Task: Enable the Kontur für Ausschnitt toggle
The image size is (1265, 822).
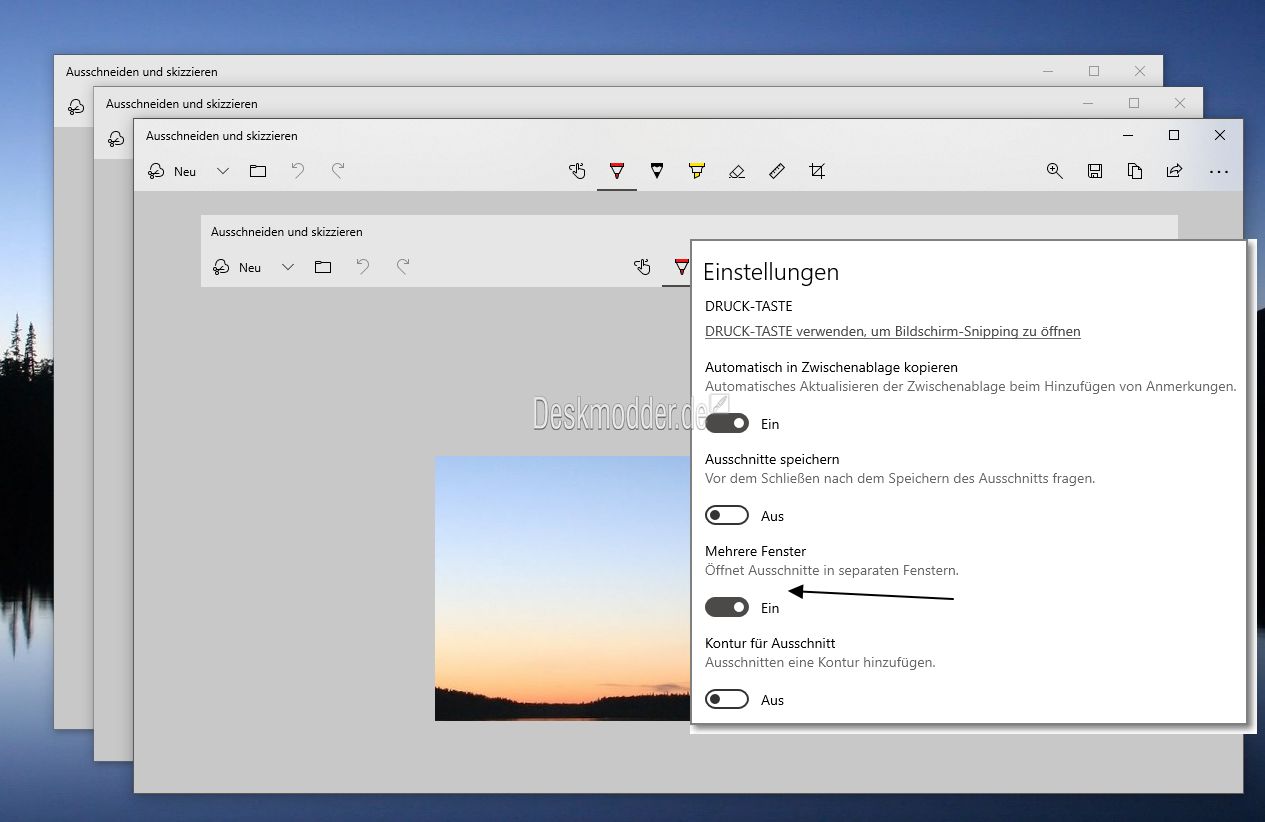Action: [x=726, y=699]
